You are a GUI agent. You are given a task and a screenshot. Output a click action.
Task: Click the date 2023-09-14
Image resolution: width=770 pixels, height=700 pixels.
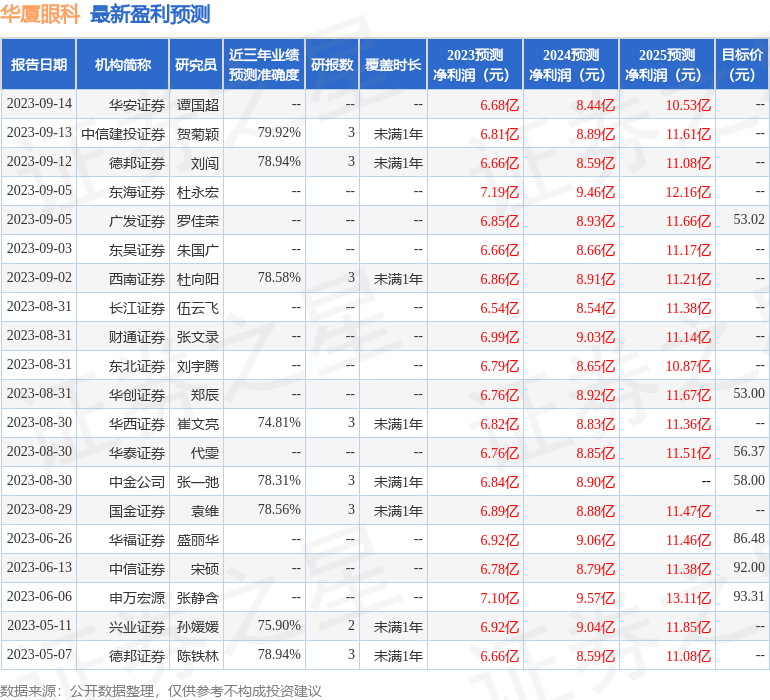point(39,104)
